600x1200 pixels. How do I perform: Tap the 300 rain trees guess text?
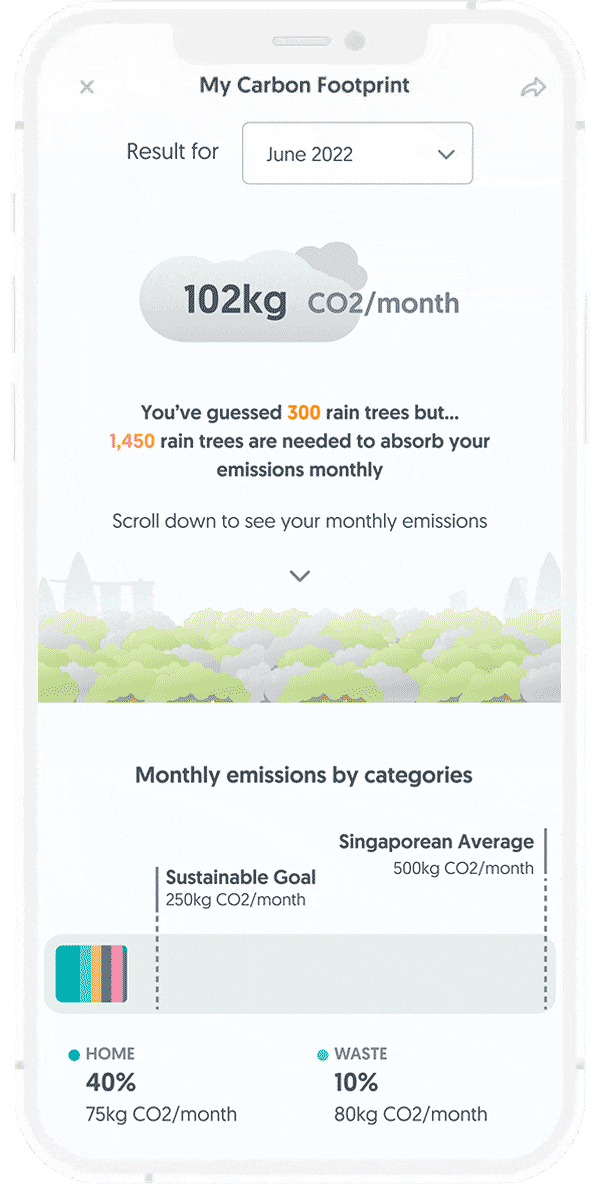[302, 412]
